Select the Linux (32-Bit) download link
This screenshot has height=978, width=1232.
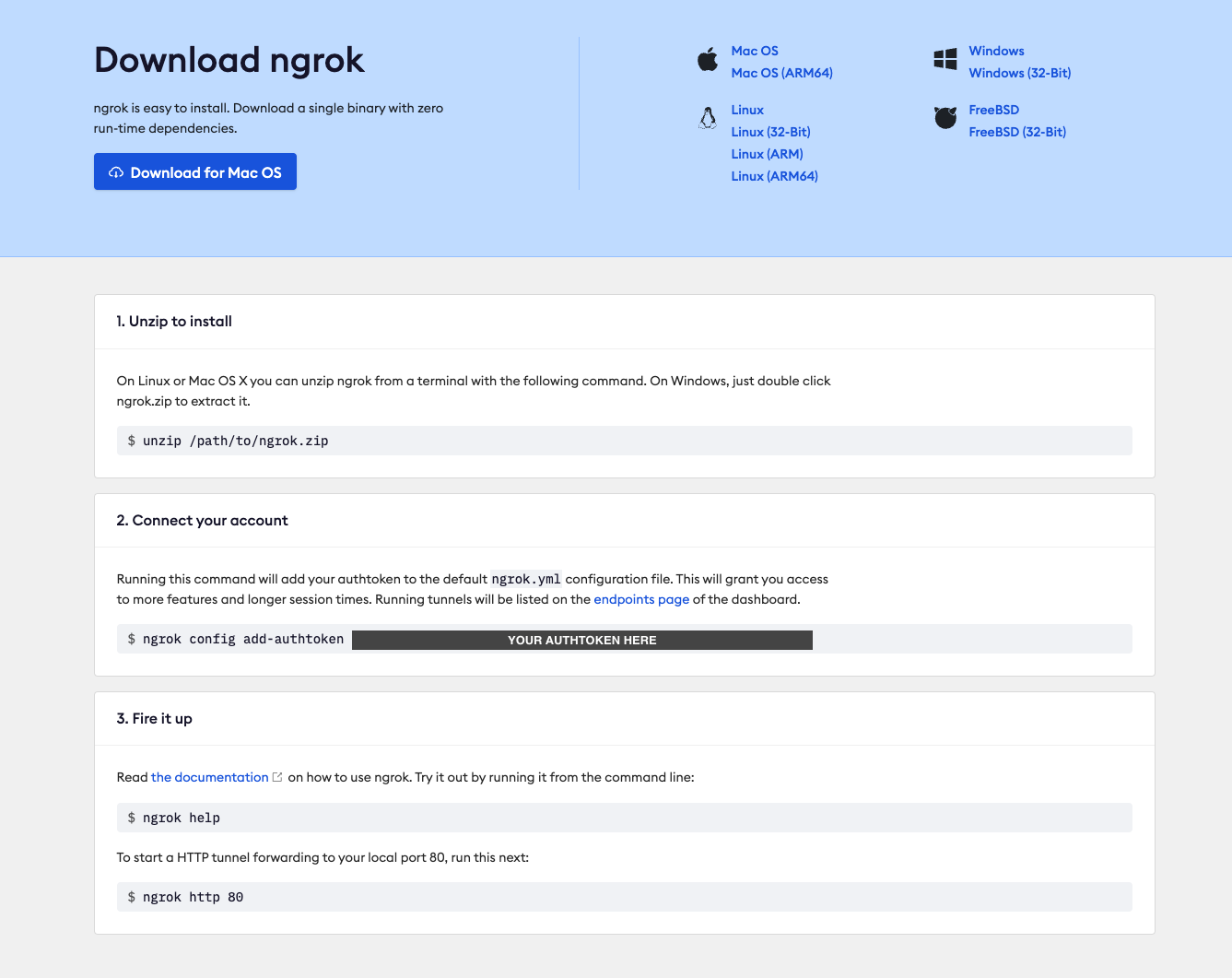771,132
